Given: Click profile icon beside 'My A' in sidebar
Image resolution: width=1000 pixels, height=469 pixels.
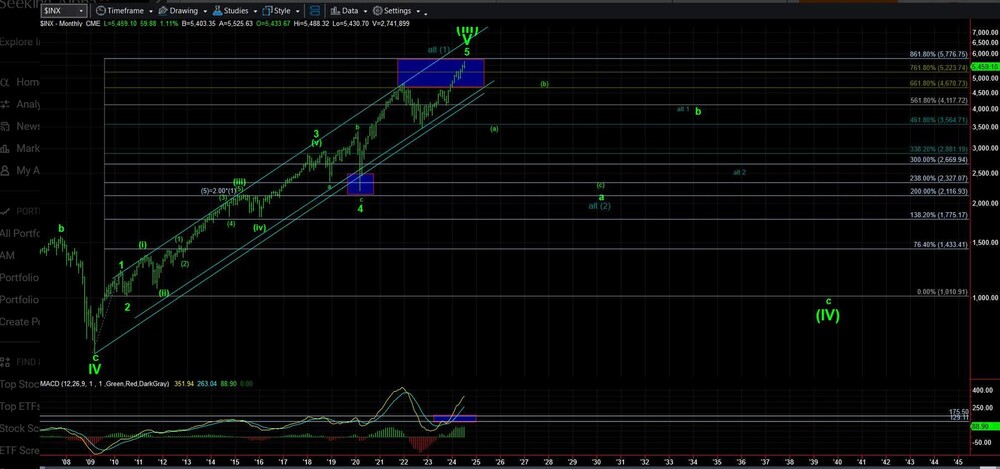Looking at the screenshot, I should pyautogui.click(x=4, y=170).
